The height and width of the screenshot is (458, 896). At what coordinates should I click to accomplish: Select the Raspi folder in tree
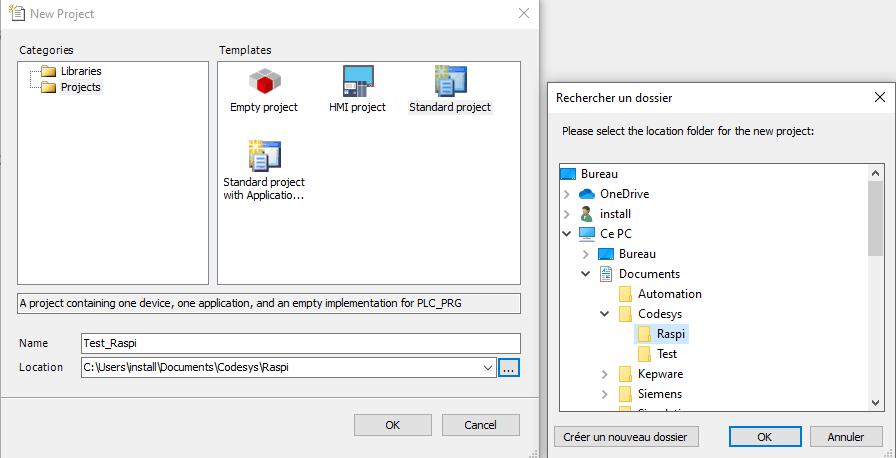662,334
